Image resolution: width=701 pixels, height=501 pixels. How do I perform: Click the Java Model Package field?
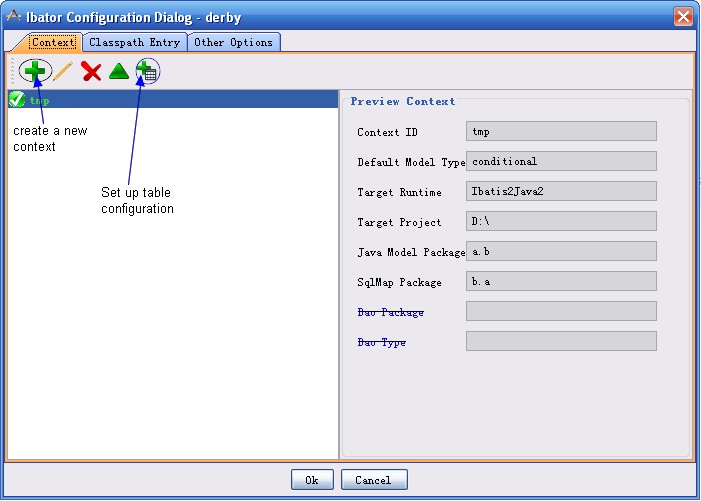click(x=561, y=251)
